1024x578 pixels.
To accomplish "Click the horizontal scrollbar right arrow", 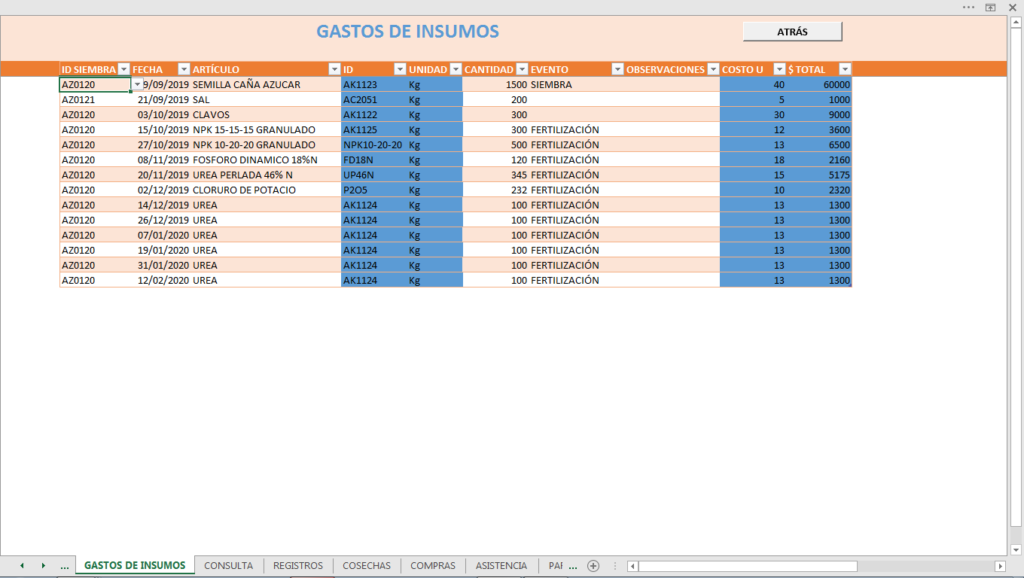I will [1000, 566].
